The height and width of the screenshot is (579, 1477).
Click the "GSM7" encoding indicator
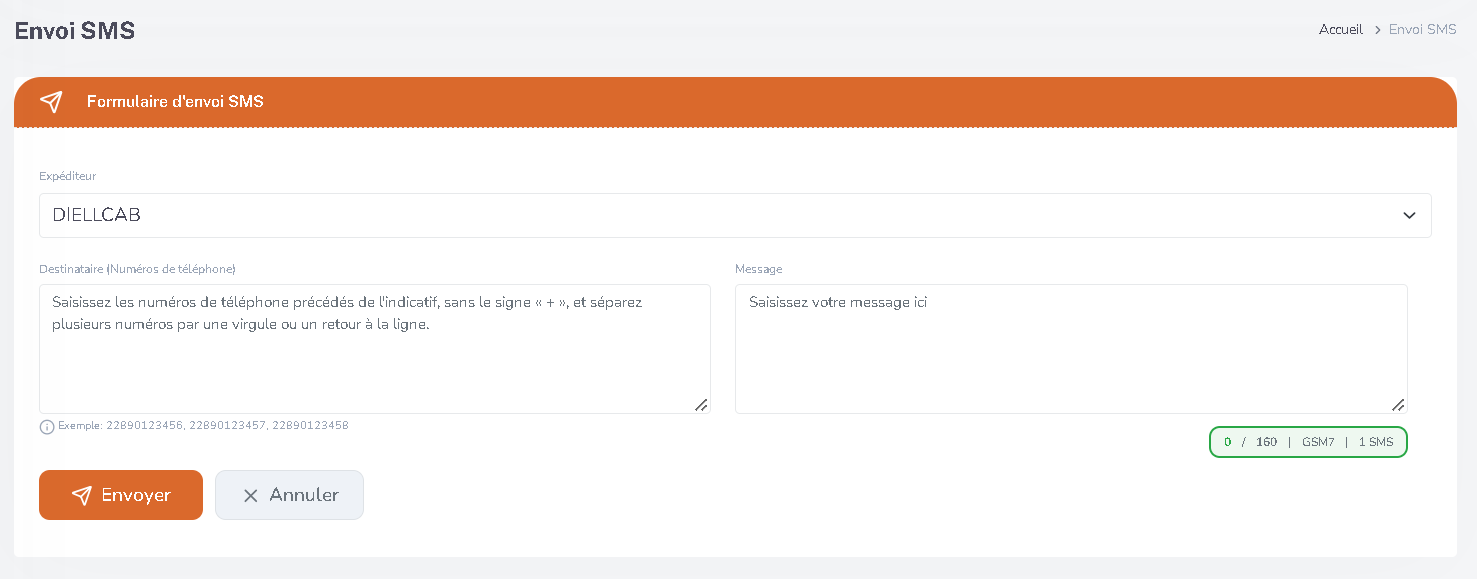[x=1318, y=442]
